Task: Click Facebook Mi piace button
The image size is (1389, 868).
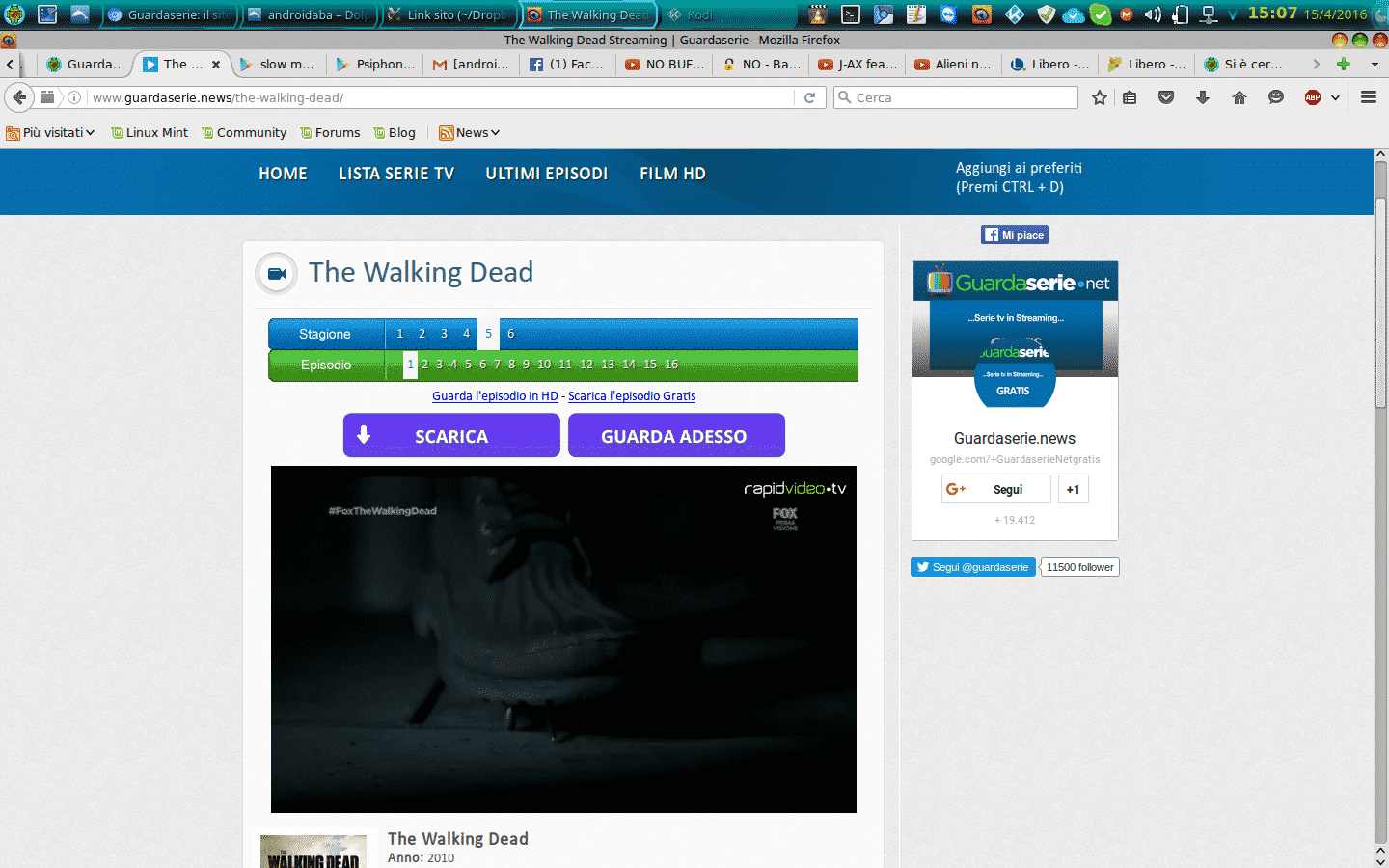Action: coord(1015,235)
